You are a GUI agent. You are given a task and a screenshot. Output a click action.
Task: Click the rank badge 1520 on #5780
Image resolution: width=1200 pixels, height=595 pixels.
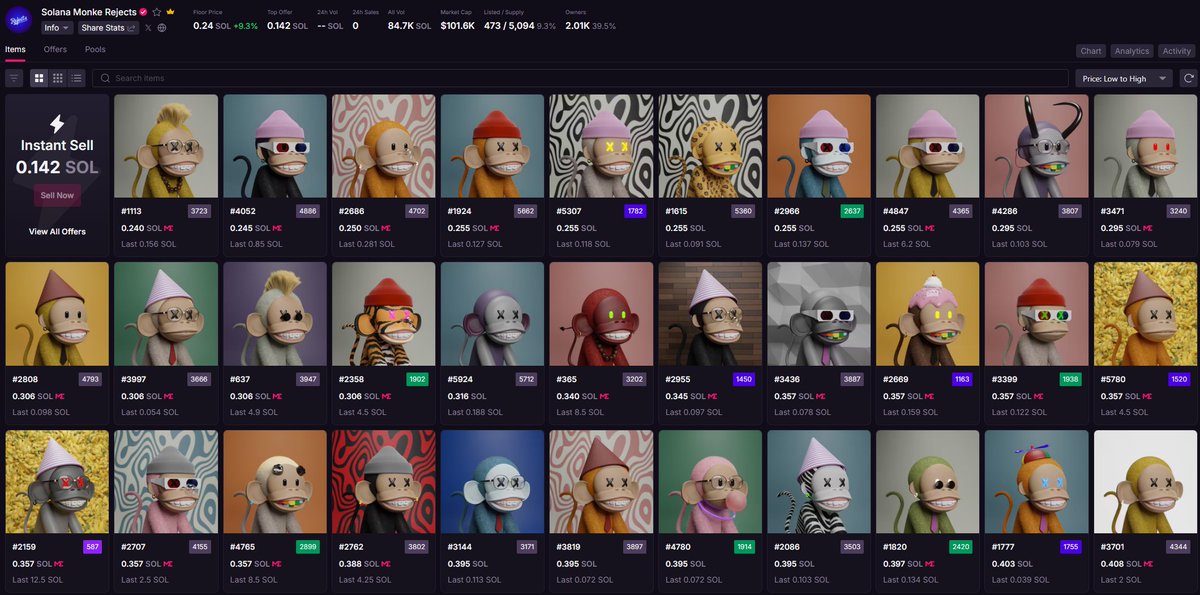tap(1180, 379)
